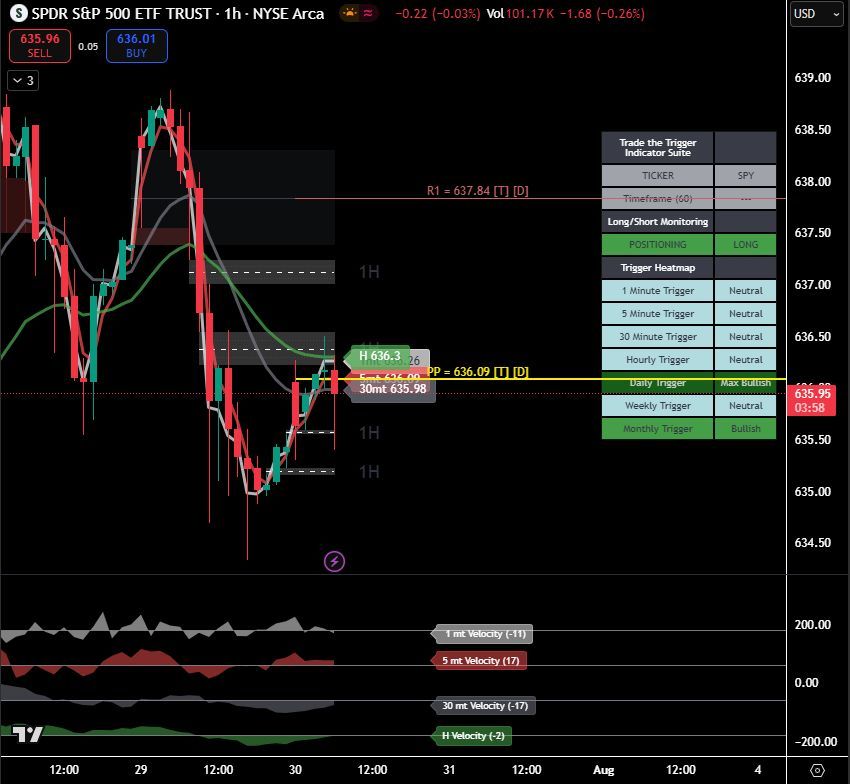Click the H Velocity (-2) label

473,736
